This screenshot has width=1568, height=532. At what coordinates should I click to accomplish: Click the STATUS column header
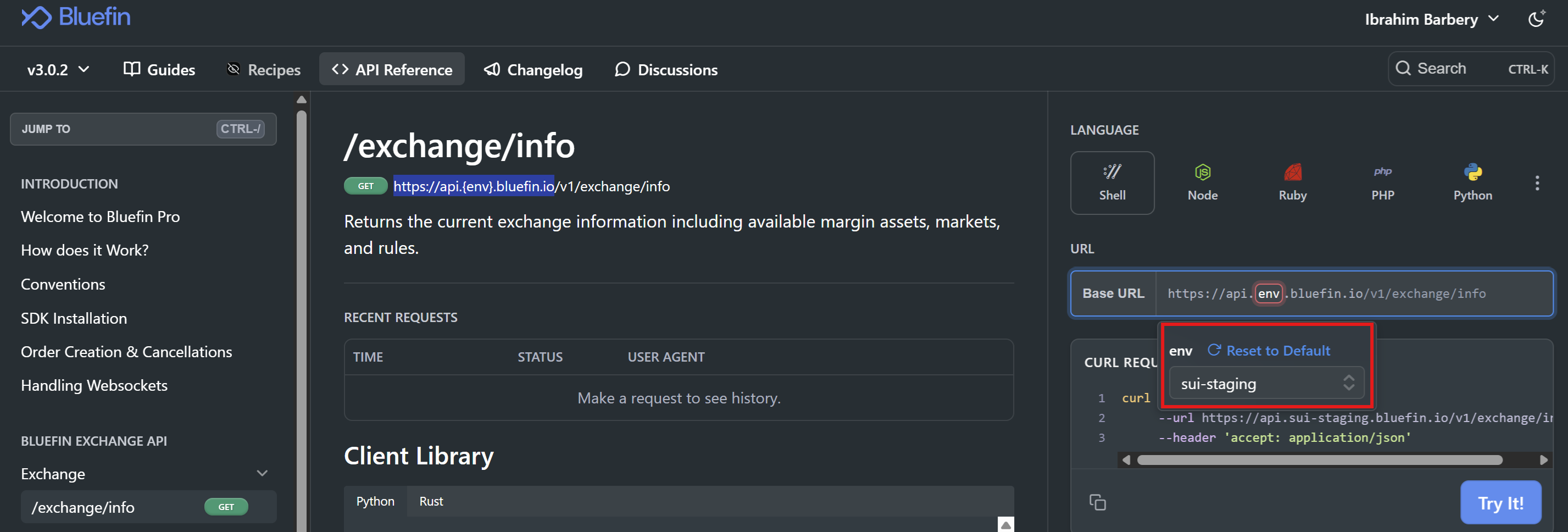[x=540, y=357]
